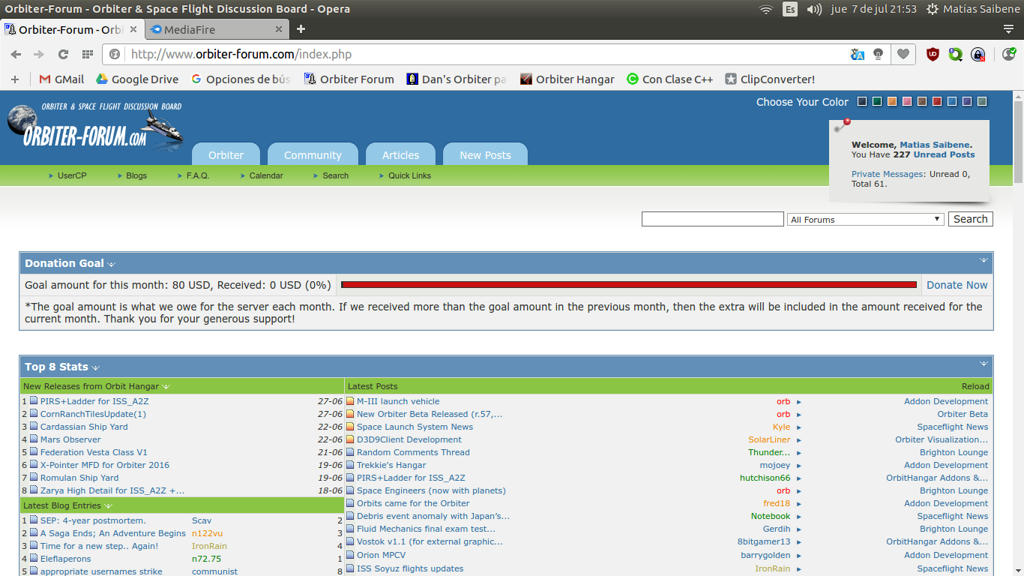Screen dimensions: 1024x576
Task: Go to last post of D3D9Client Development
Action: [799, 441]
